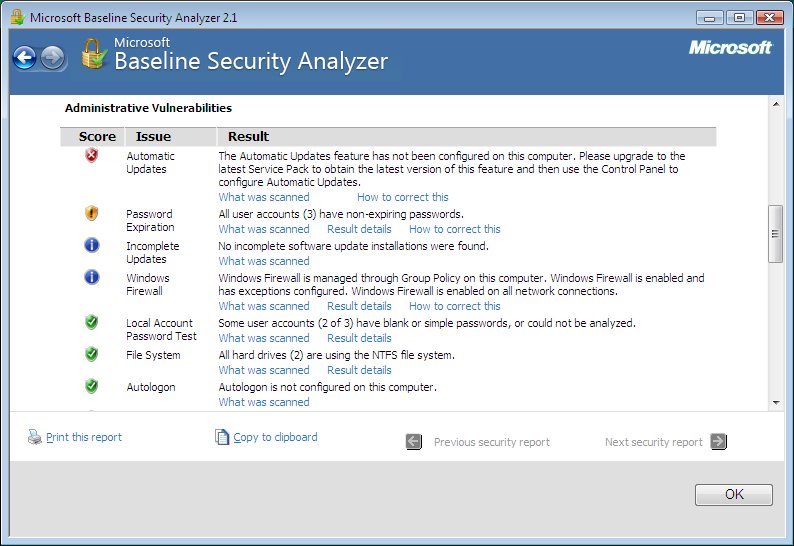
Task: Click the printer icon beside Print this report
Action: (x=34, y=437)
